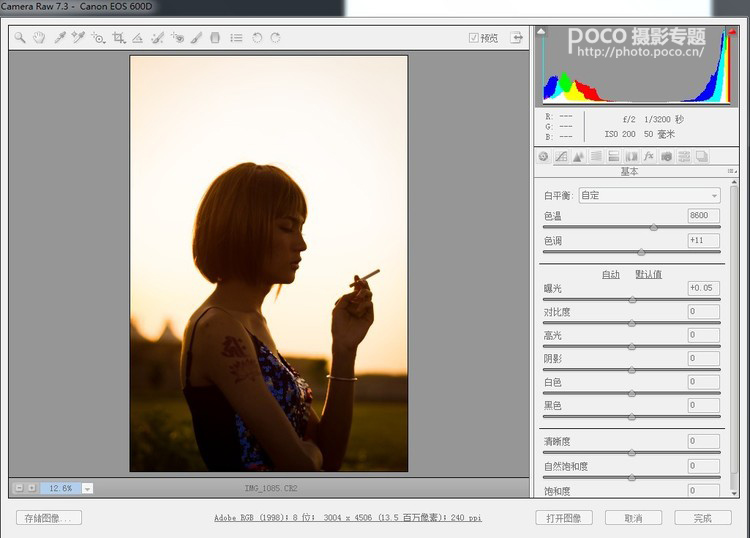The image size is (750, 538).
Task: Choose the Straighten tool
Action: click(138, 37)
